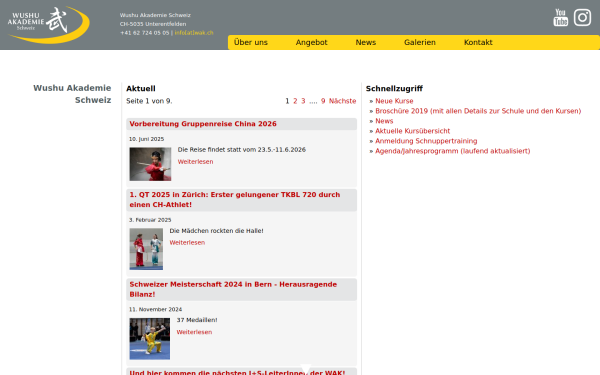The width and height of the screenshot is (600, 375).
Task: Click the Seite 1 von 9 text
Action: pos(149,101)
